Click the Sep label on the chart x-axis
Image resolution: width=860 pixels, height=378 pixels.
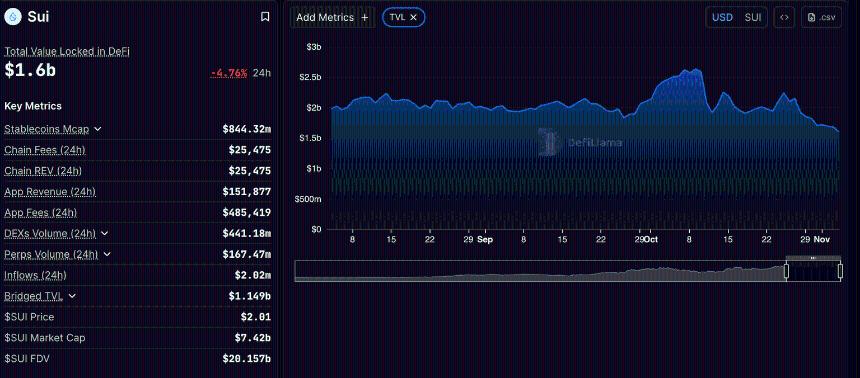(485, 240)
